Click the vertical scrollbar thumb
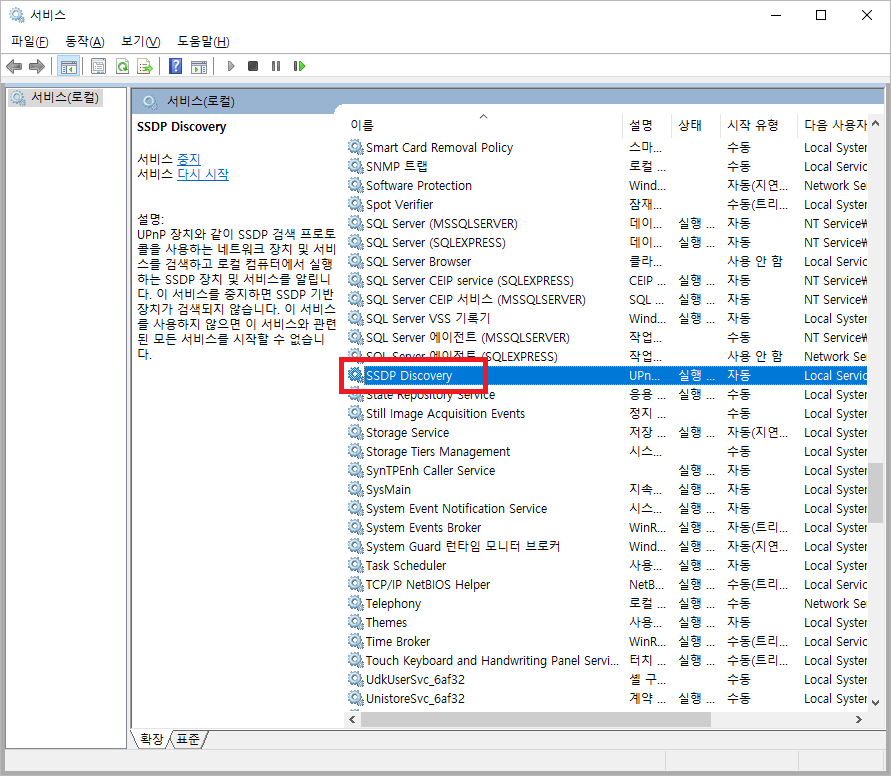The image size is (891, 776). click(x=876, y=493)
